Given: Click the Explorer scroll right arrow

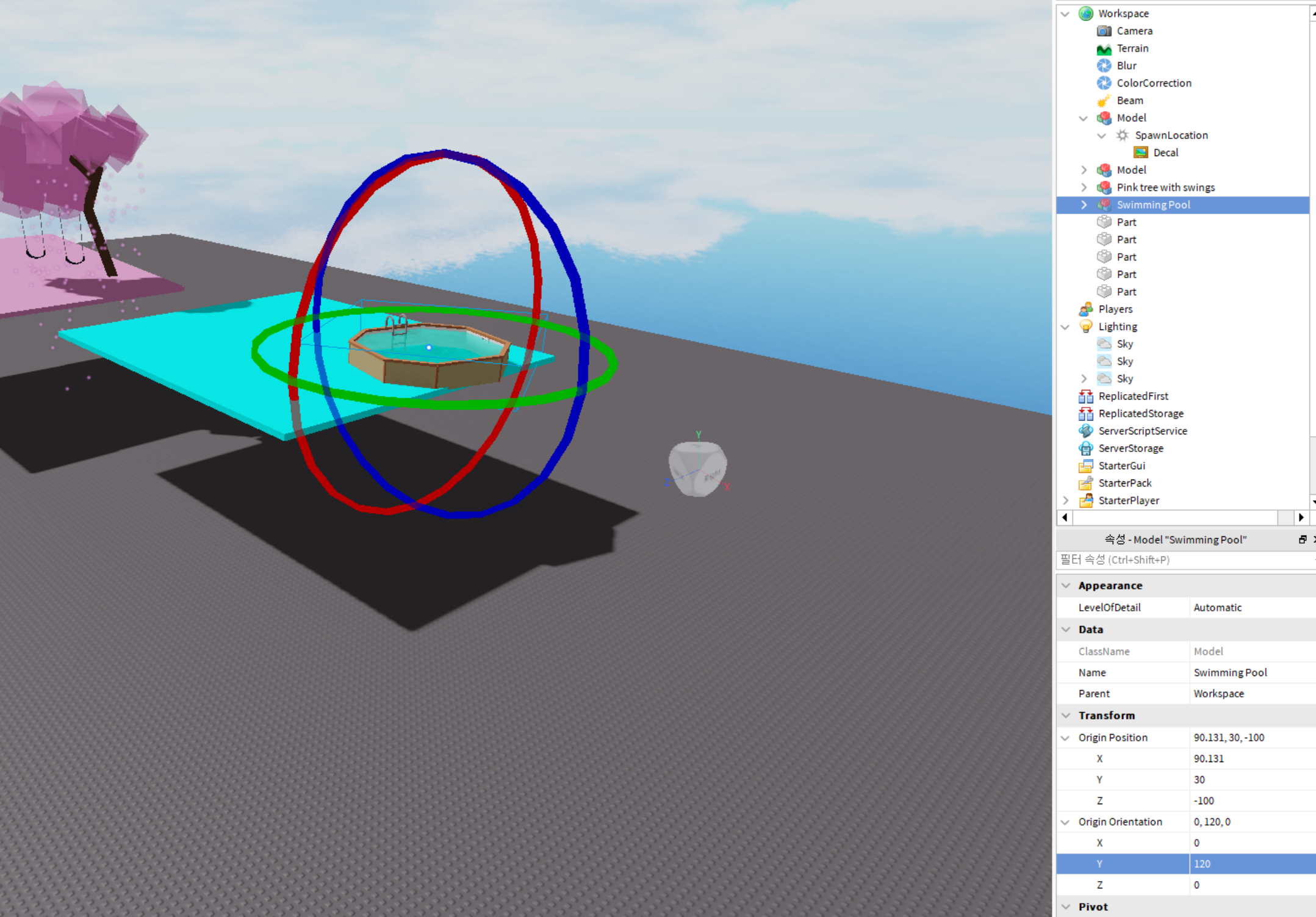Looking at the screenshot, I should point(1301,517).
